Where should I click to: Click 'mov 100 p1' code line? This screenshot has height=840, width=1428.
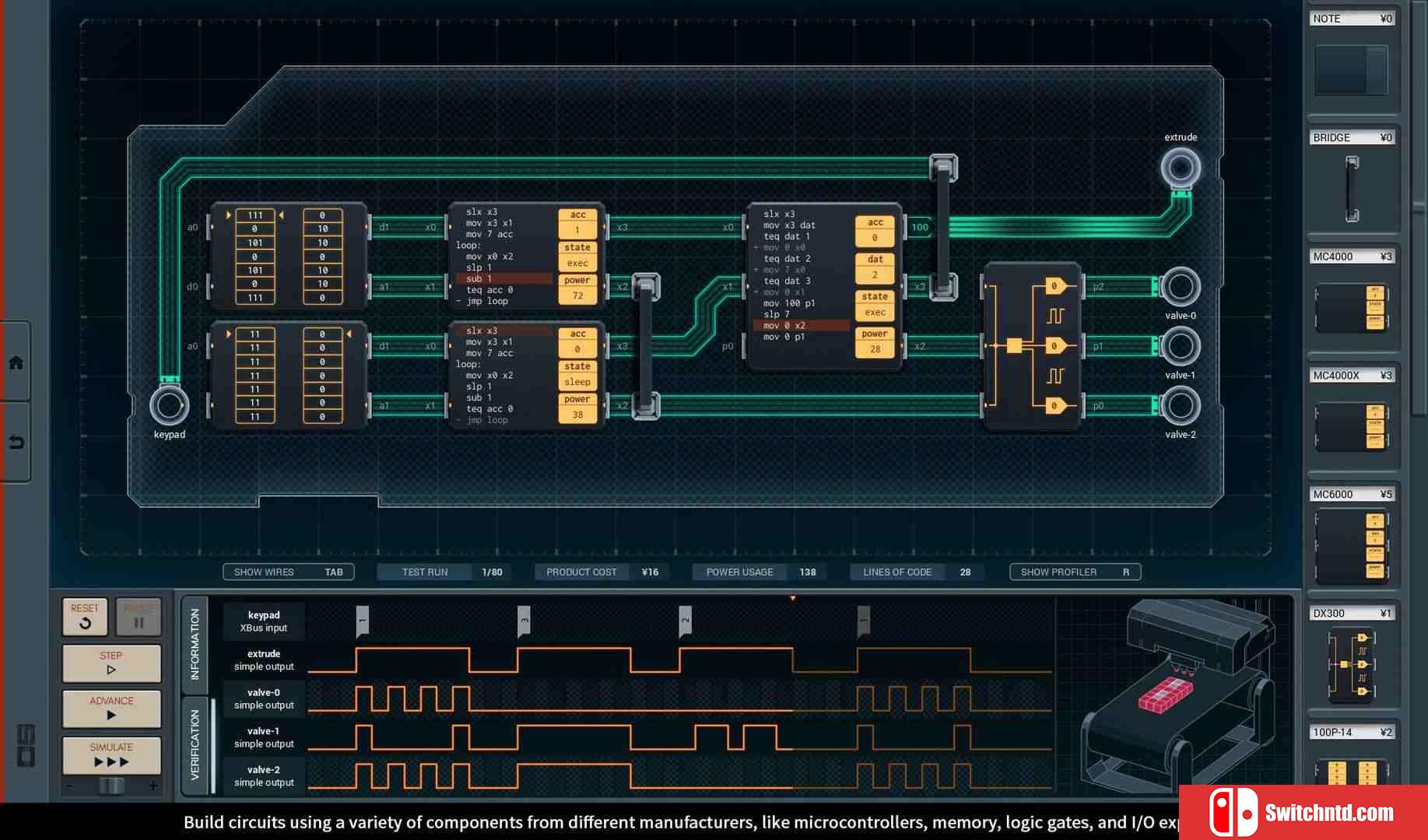click(789, 303)
